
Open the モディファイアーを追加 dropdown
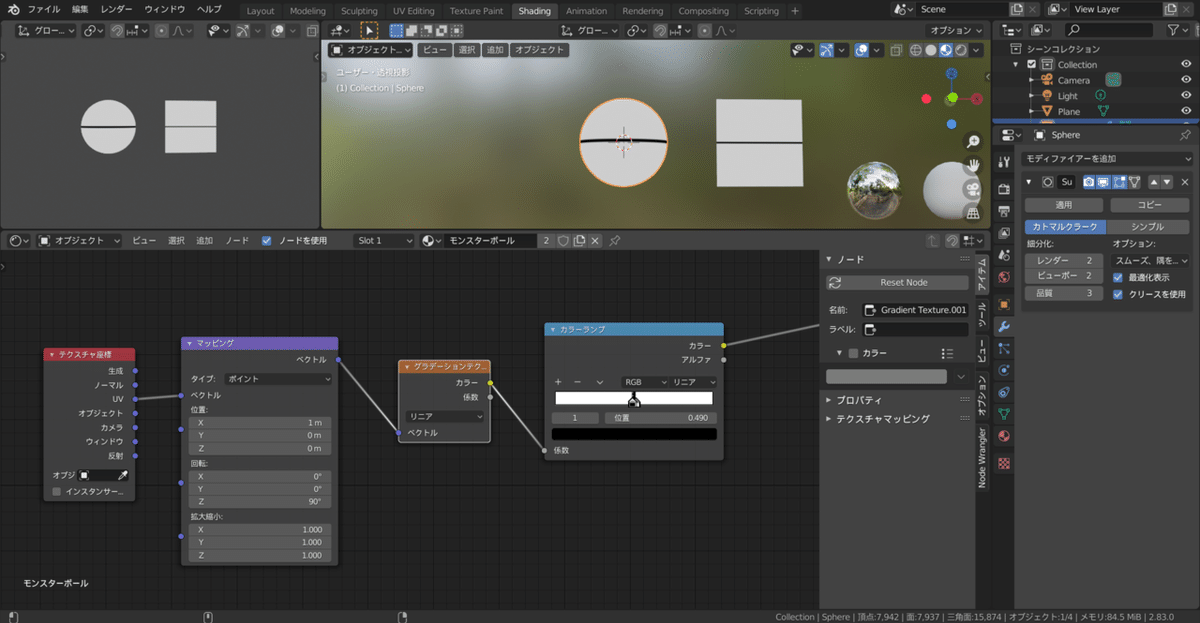(1109, 159)
